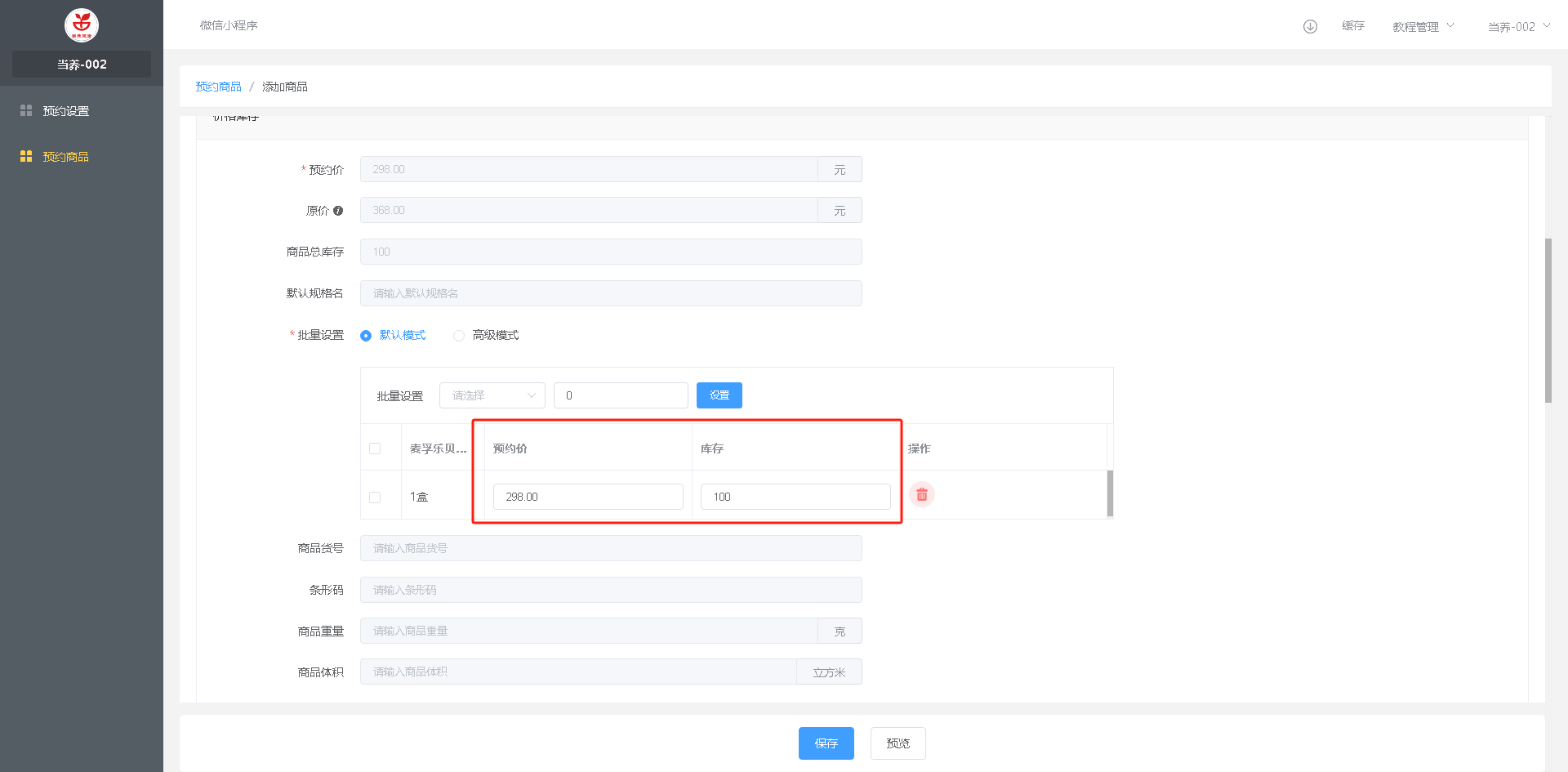This screenshot has height=772, width=1568.
Task: Click 缓存 in the top bar
Action: click(1353, 26)
